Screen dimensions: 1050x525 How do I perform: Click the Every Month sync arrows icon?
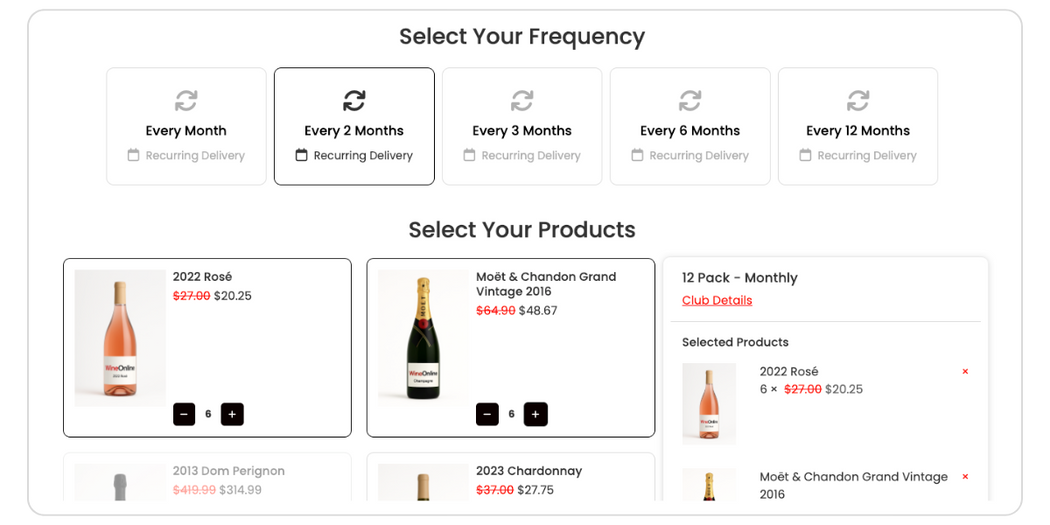coord(186,101)
